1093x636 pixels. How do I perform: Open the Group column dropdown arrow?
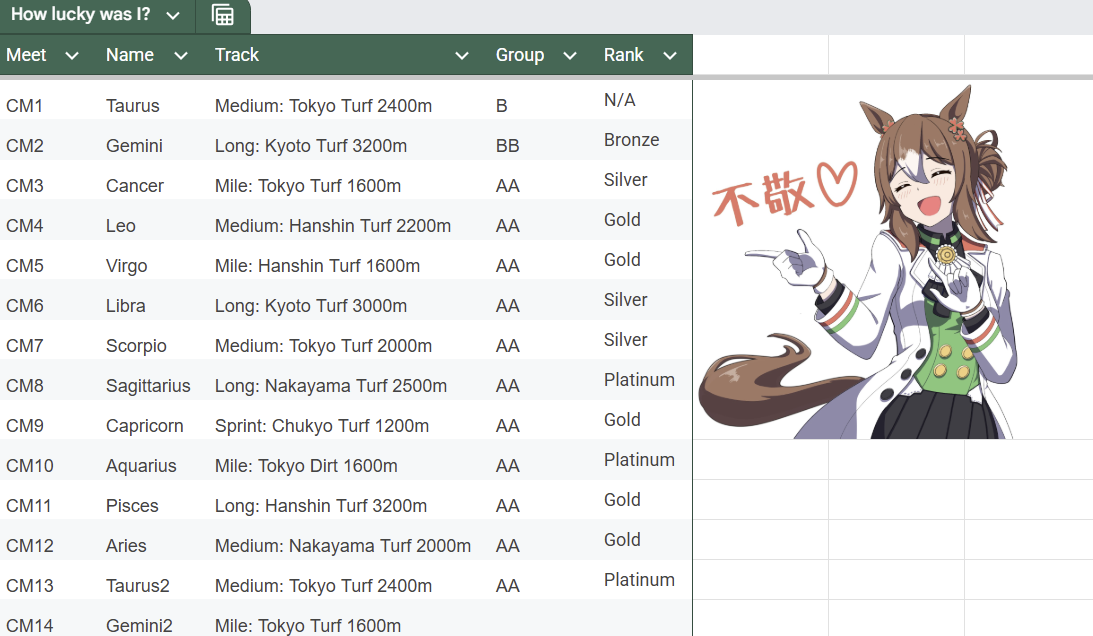[x=570, y=56]
